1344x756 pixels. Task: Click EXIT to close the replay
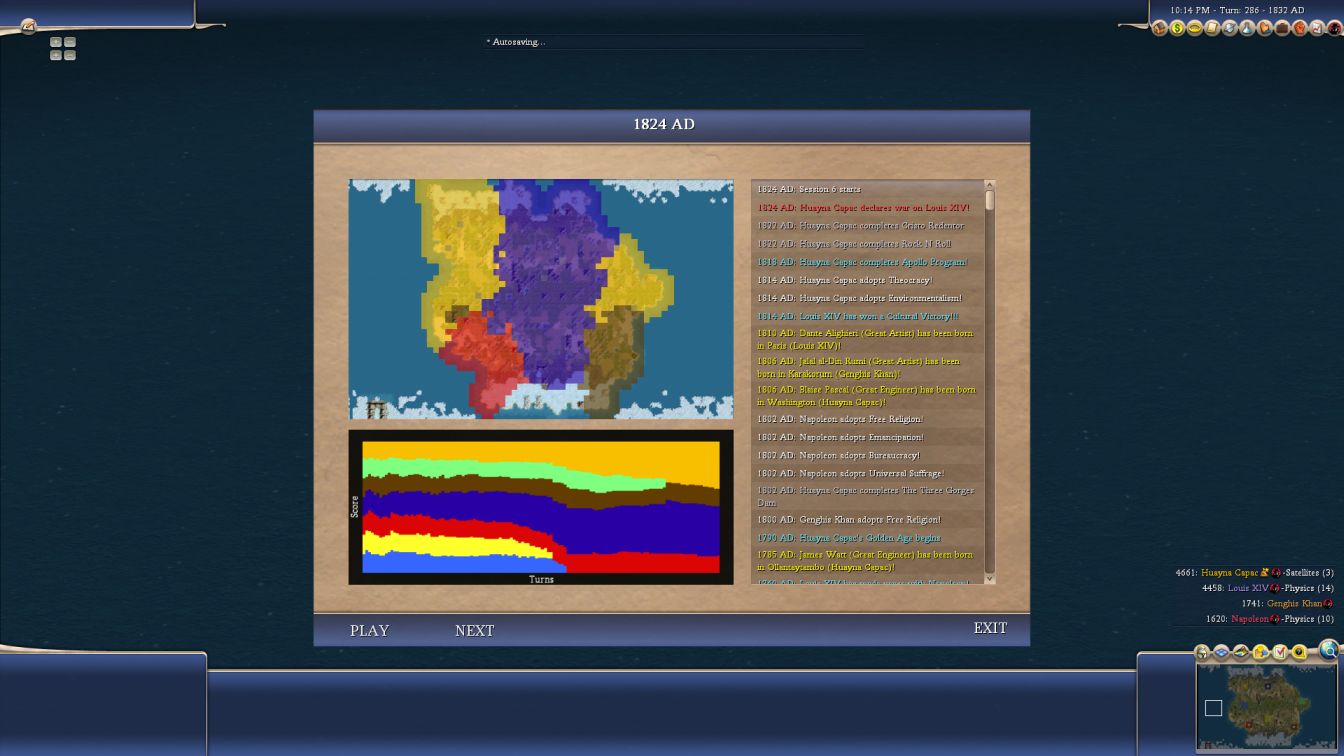click(x=990, y=628)
